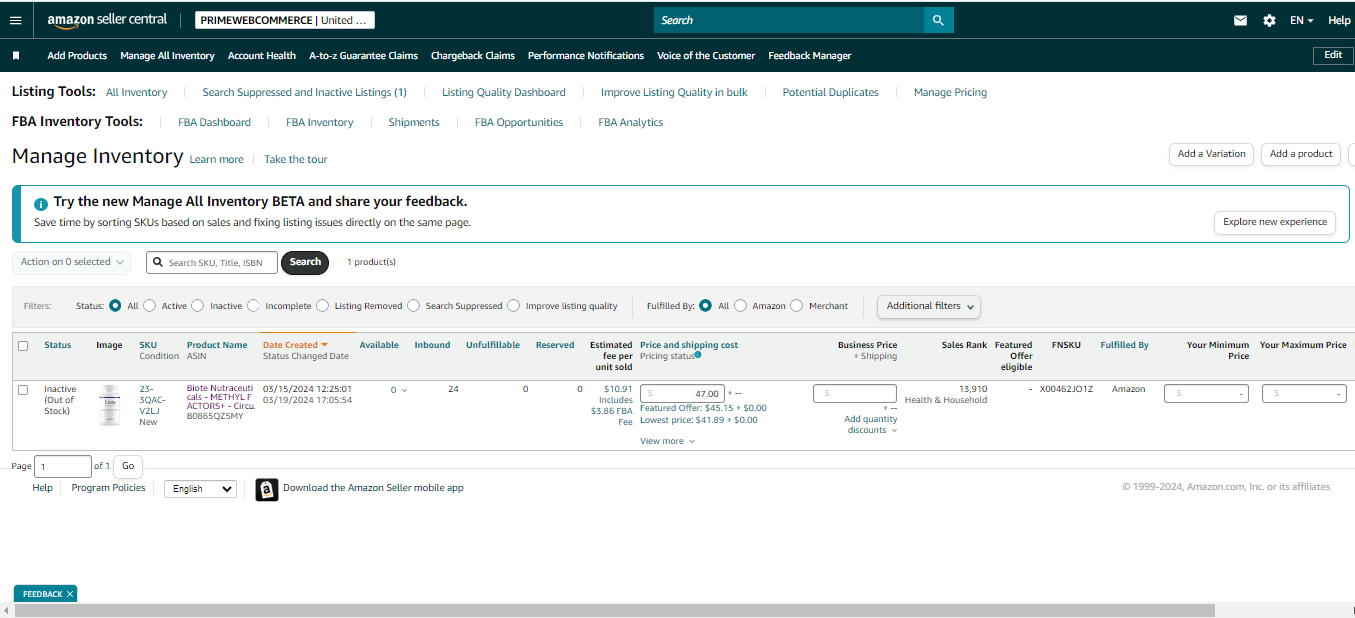Select the Active status filter
The width and height of the screenshot is (1355, 618).
(x=152, y=306)
